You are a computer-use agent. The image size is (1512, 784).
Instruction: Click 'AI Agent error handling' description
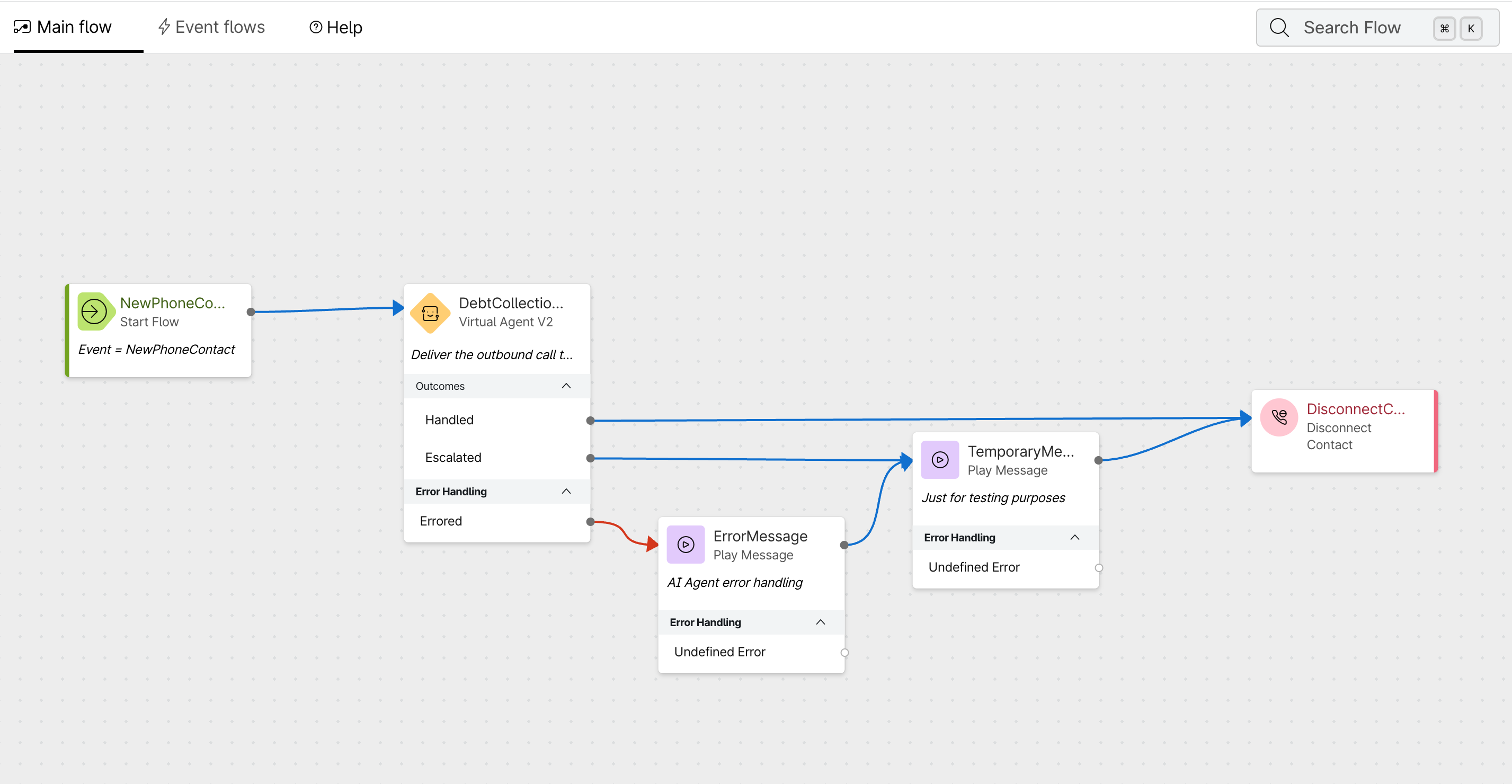tap(735, 582)
